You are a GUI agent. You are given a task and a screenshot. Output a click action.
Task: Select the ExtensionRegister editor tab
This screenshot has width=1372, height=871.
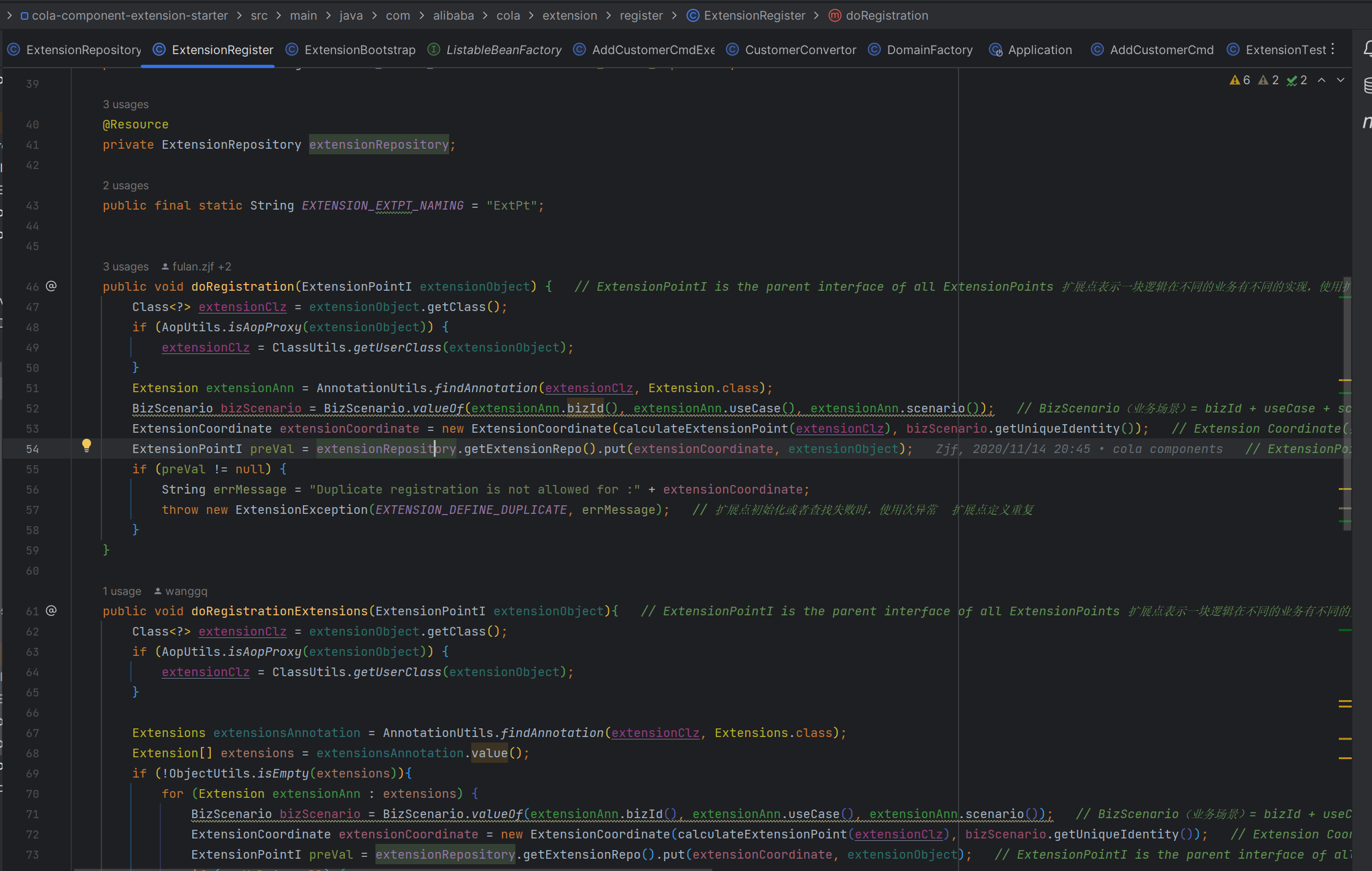(213, 50)
